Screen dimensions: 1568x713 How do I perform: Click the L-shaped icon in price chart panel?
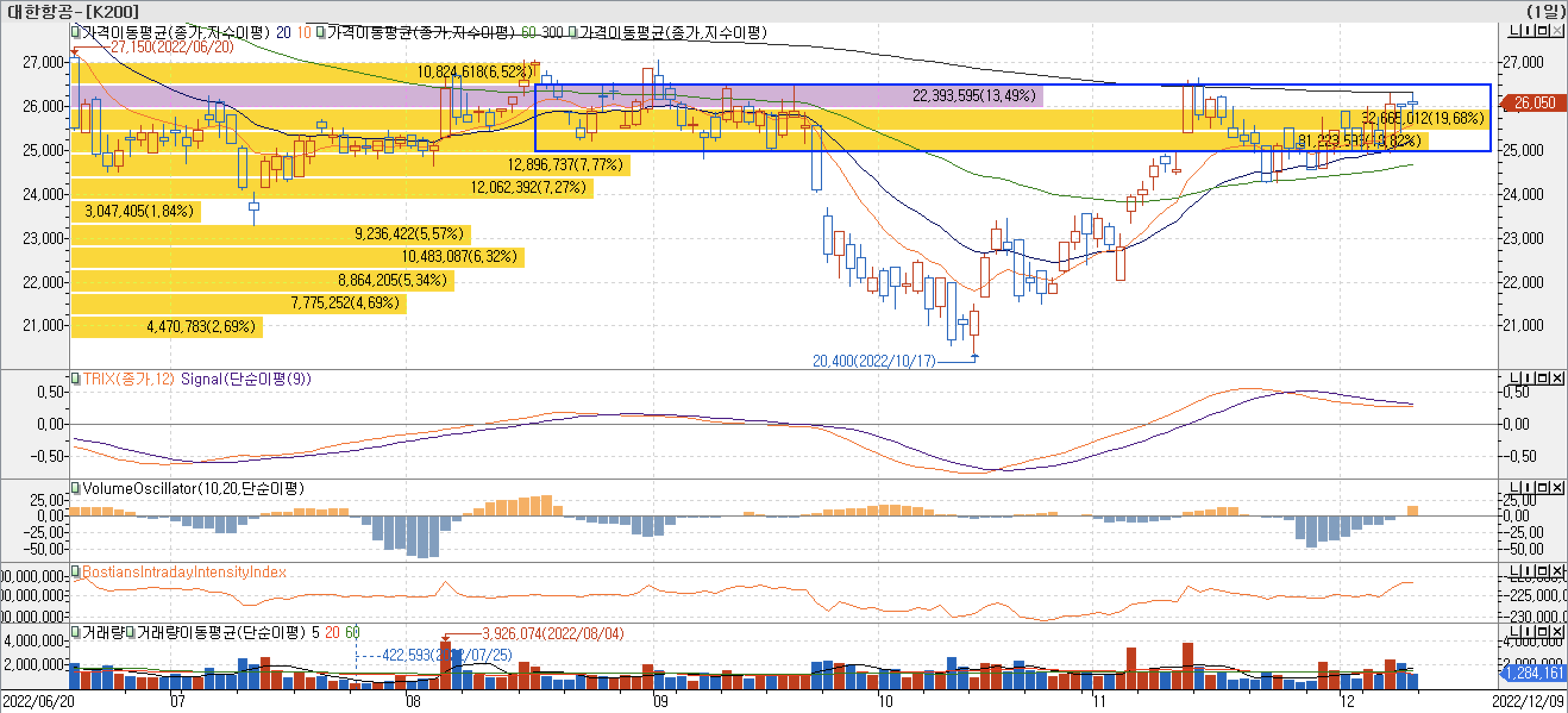point(1514,30)
